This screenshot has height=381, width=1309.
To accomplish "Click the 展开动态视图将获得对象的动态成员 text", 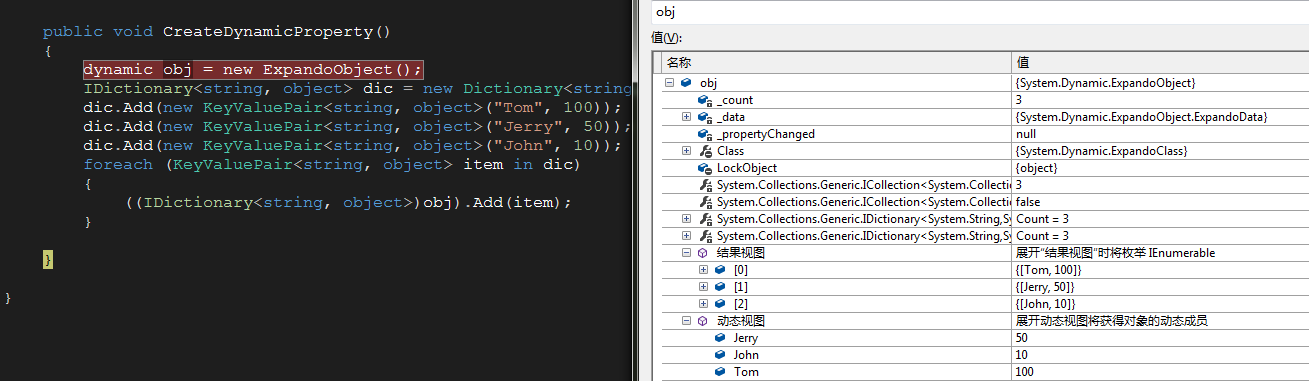I will (1112, 321).
